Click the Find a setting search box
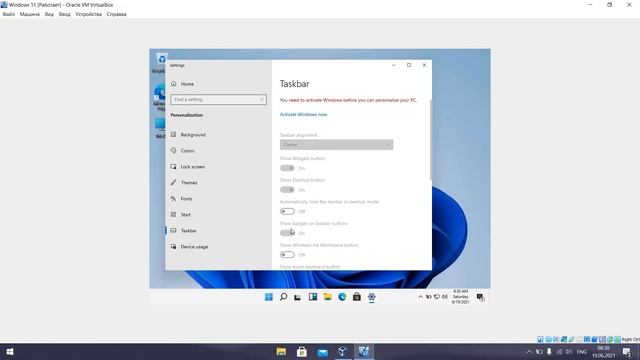This screenshot has height=360, width=640. tap(218, 100)
